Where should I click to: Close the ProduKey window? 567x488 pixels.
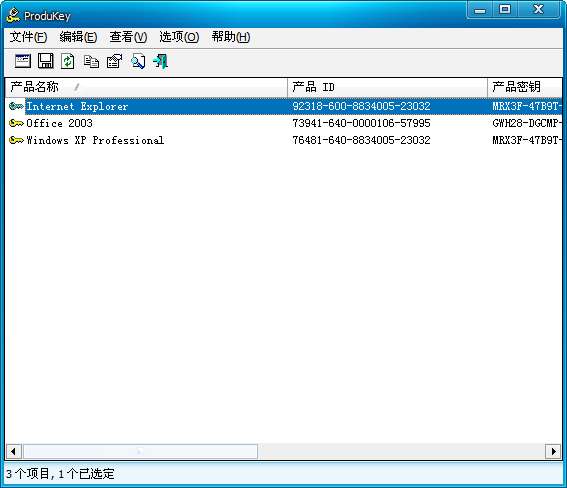coord(538,10)
